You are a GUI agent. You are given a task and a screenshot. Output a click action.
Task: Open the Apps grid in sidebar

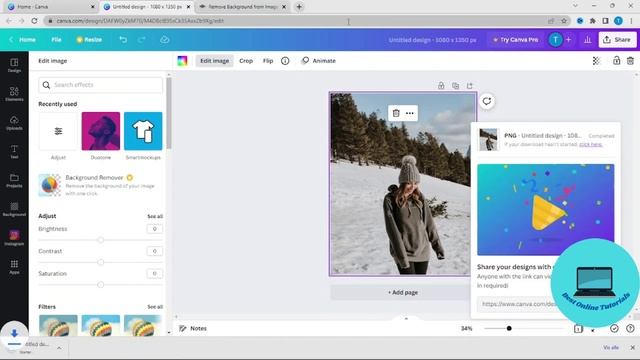tap(14, 267)
